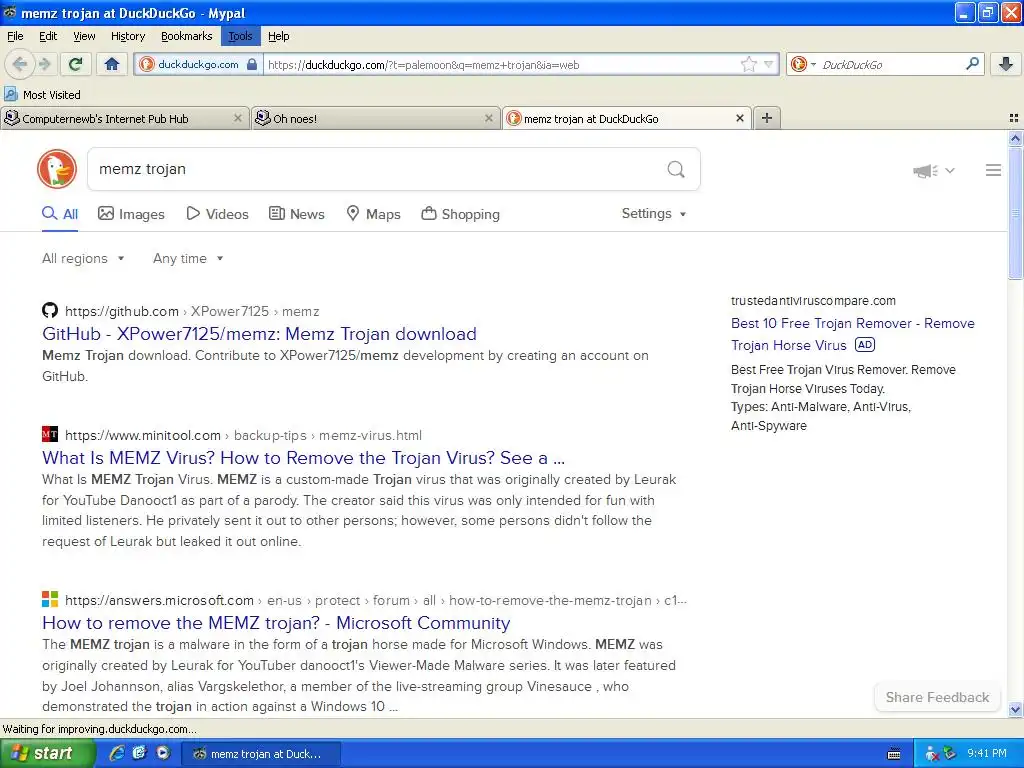Open How to remove the MEMZ trojan link
The image size is (1024, 768).
(x=276, y=623)
